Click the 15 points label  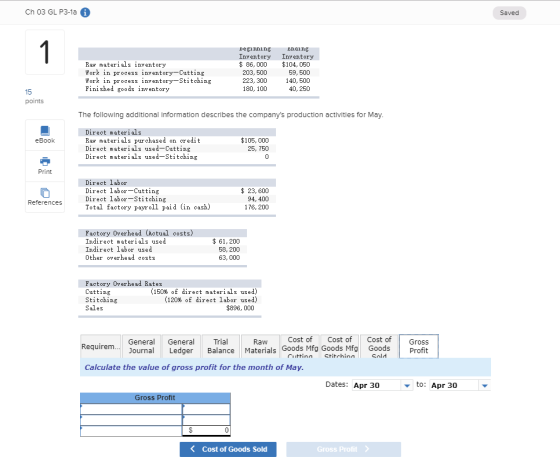point(34,96)
